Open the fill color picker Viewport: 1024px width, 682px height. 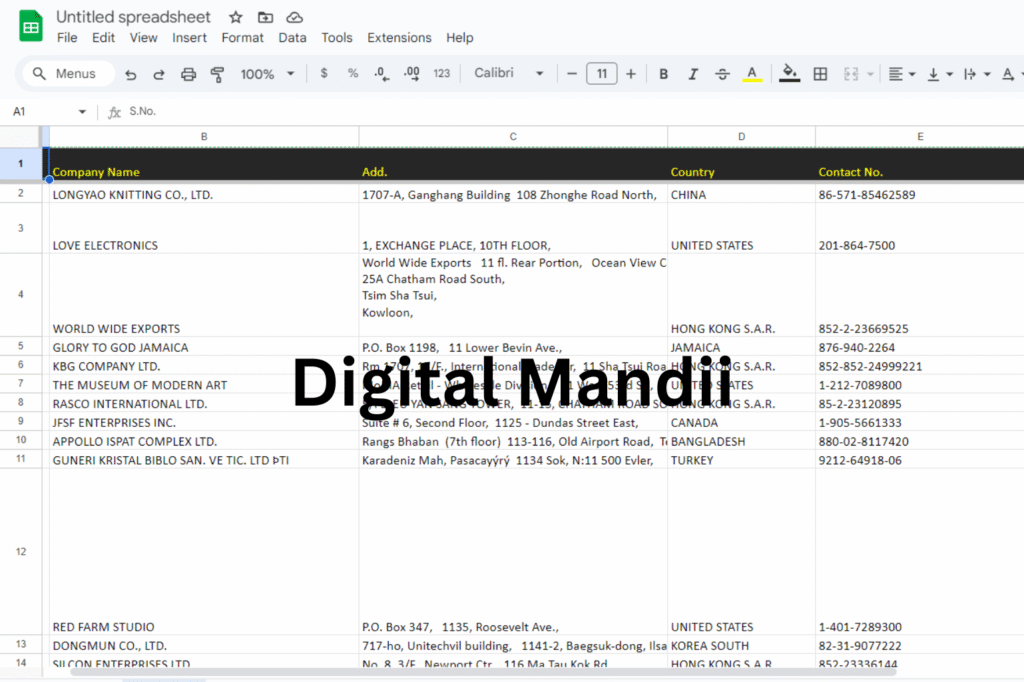(790, 74)
